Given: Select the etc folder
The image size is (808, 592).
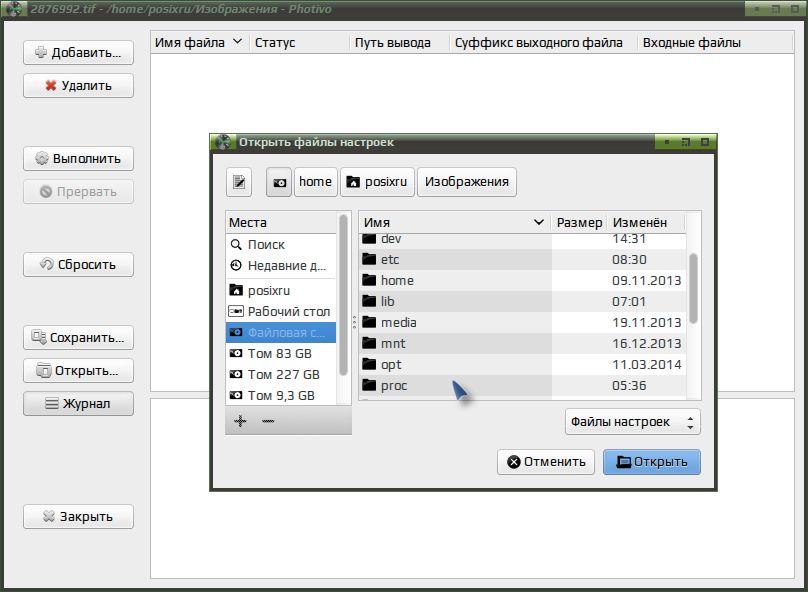Looking at the screenshot, I should point(523,260).
